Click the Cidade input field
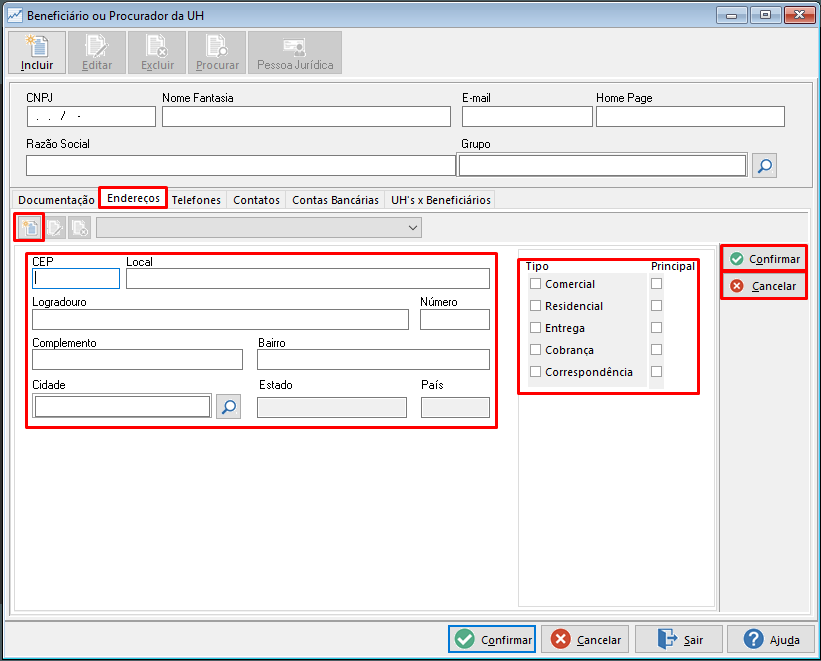821x661 pixels. (x=123, y=406)
